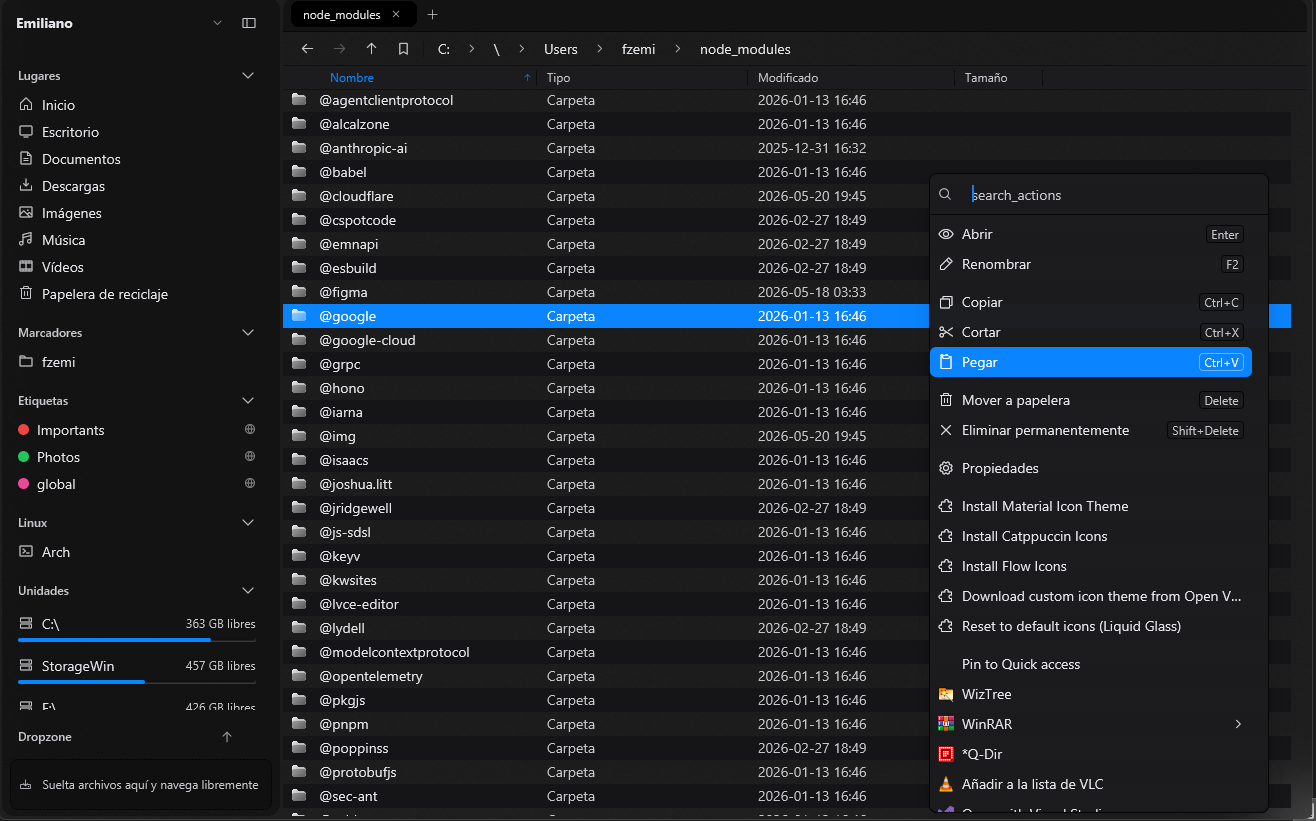Image resolution: width=1316 pixels, height=821 pixels.
Task: Close the node_modules tab
Action: point(396,15)
